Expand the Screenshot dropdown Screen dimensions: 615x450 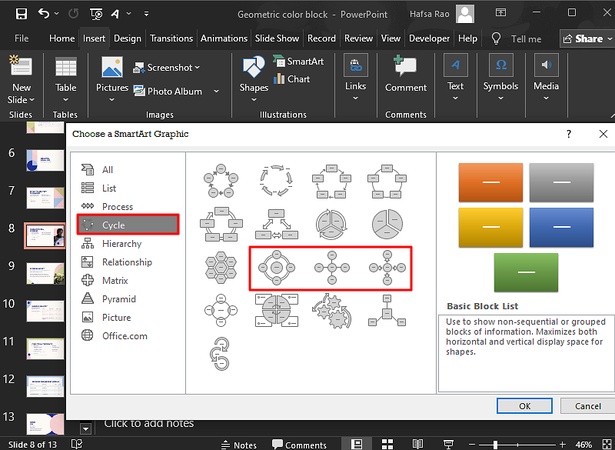click(x=166, y=67)
